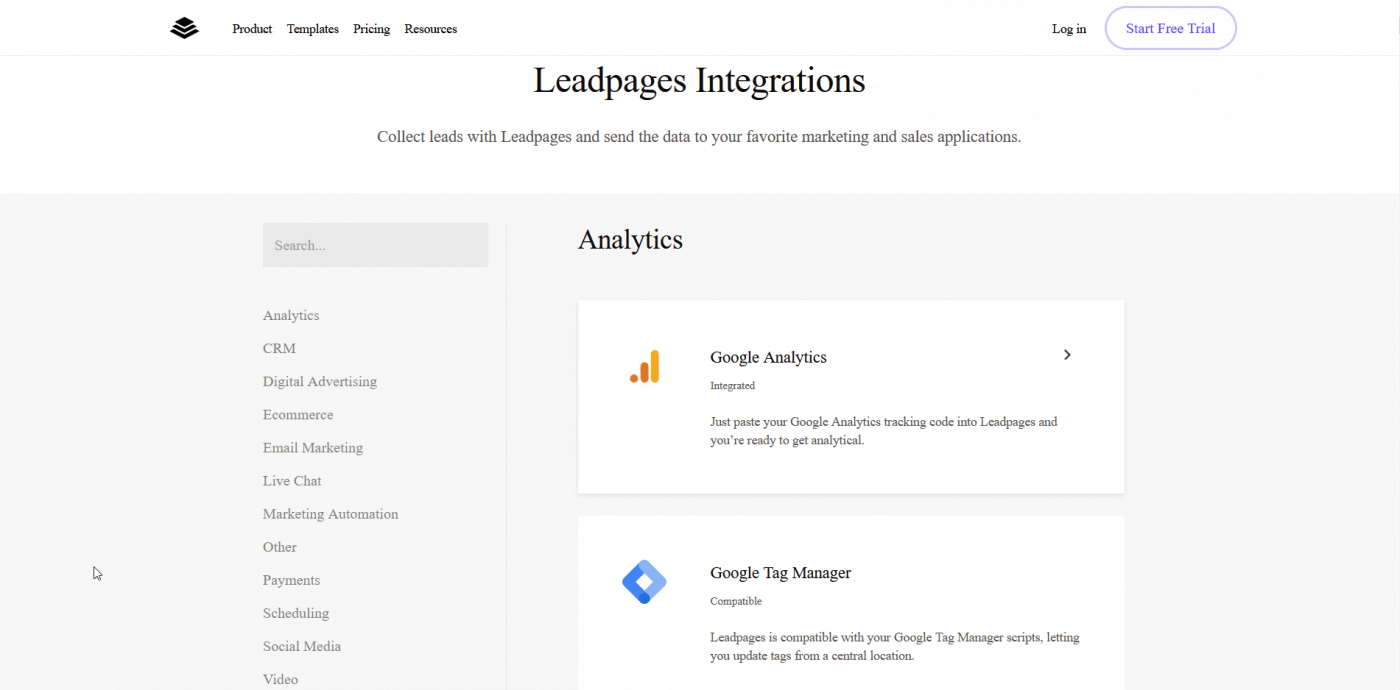Select the Email Marketing category
The height and width of the screenshot is (690, 1400).
(x=313, y=447)
